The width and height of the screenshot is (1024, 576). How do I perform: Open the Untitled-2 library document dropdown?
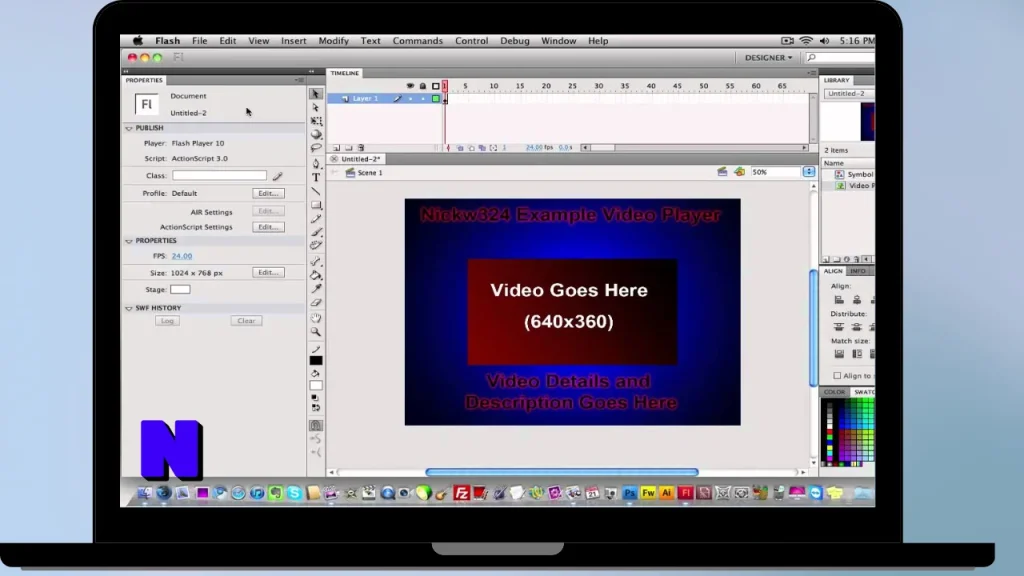coord(849,93)
